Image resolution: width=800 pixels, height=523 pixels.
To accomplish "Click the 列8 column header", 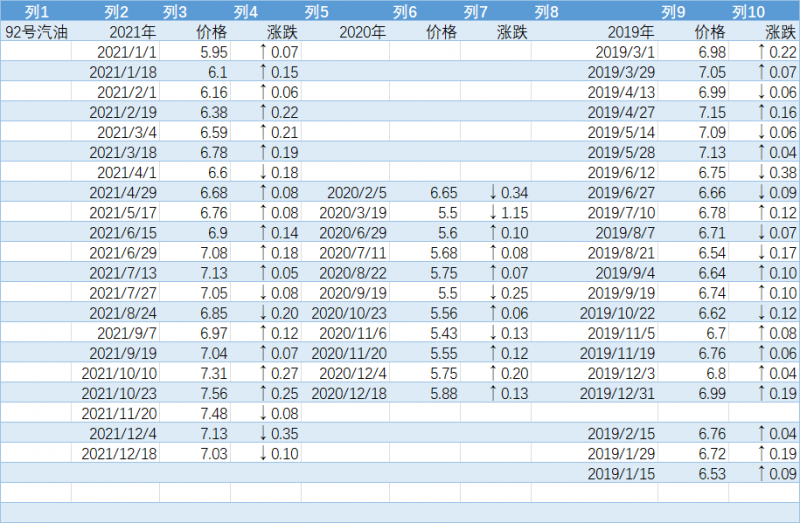I will [547, 12].
